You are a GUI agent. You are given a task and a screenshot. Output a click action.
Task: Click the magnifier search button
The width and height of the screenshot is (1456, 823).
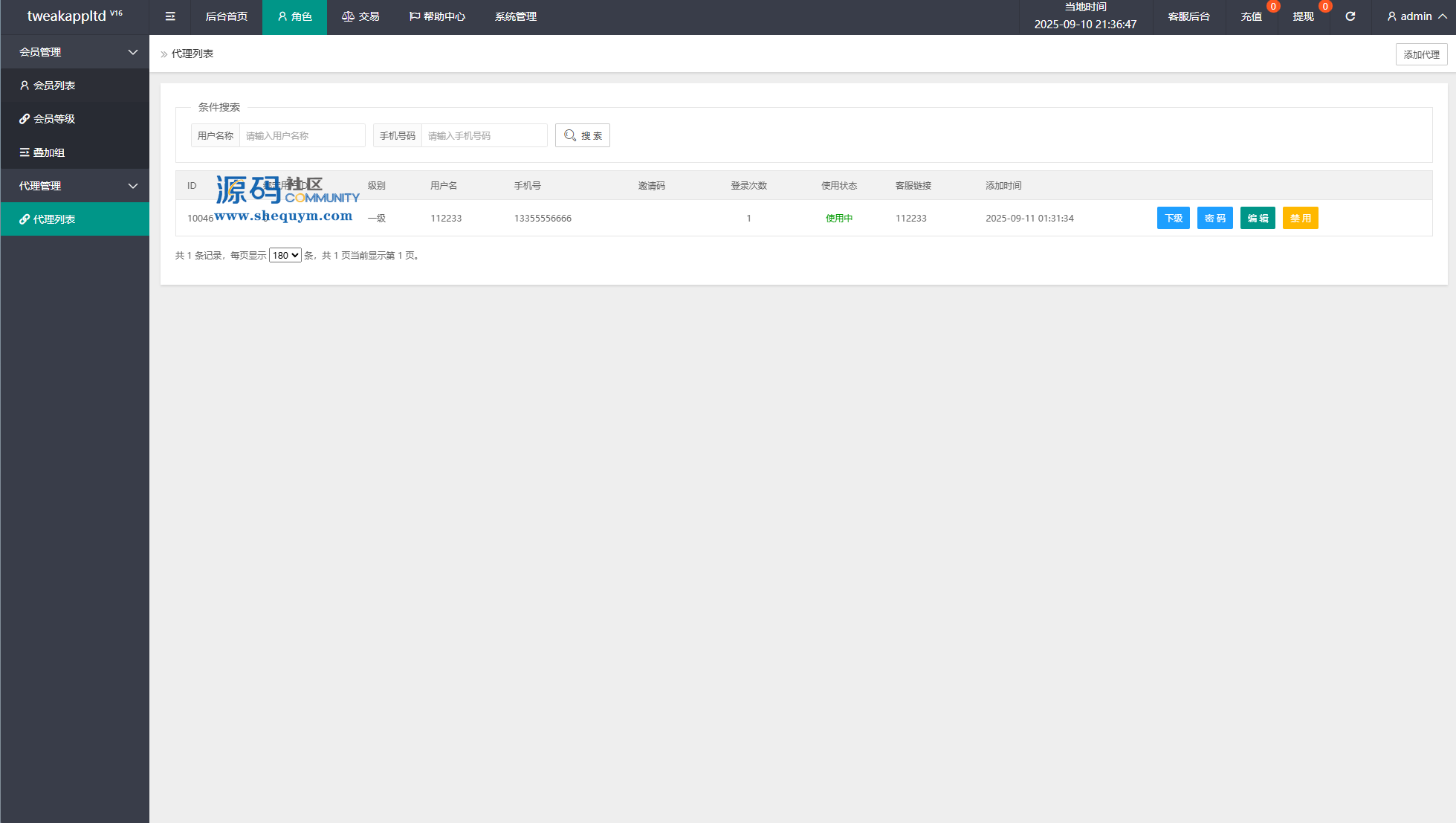(x=582, y=135)
